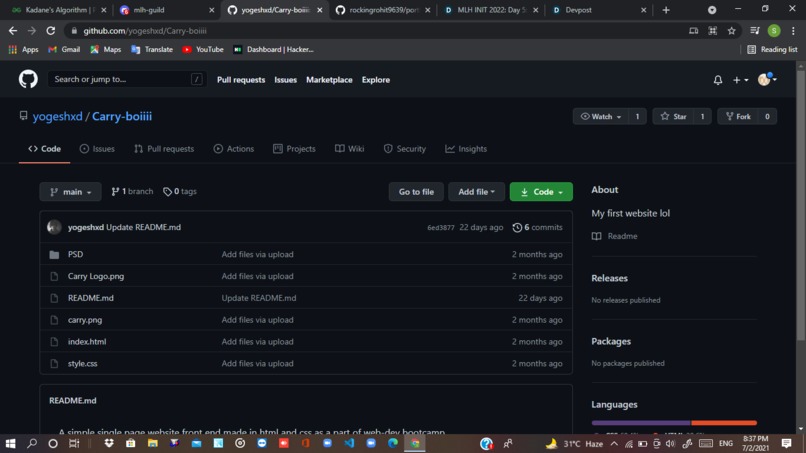
Task: Open the Releases heading link
Action: (609, 278)
